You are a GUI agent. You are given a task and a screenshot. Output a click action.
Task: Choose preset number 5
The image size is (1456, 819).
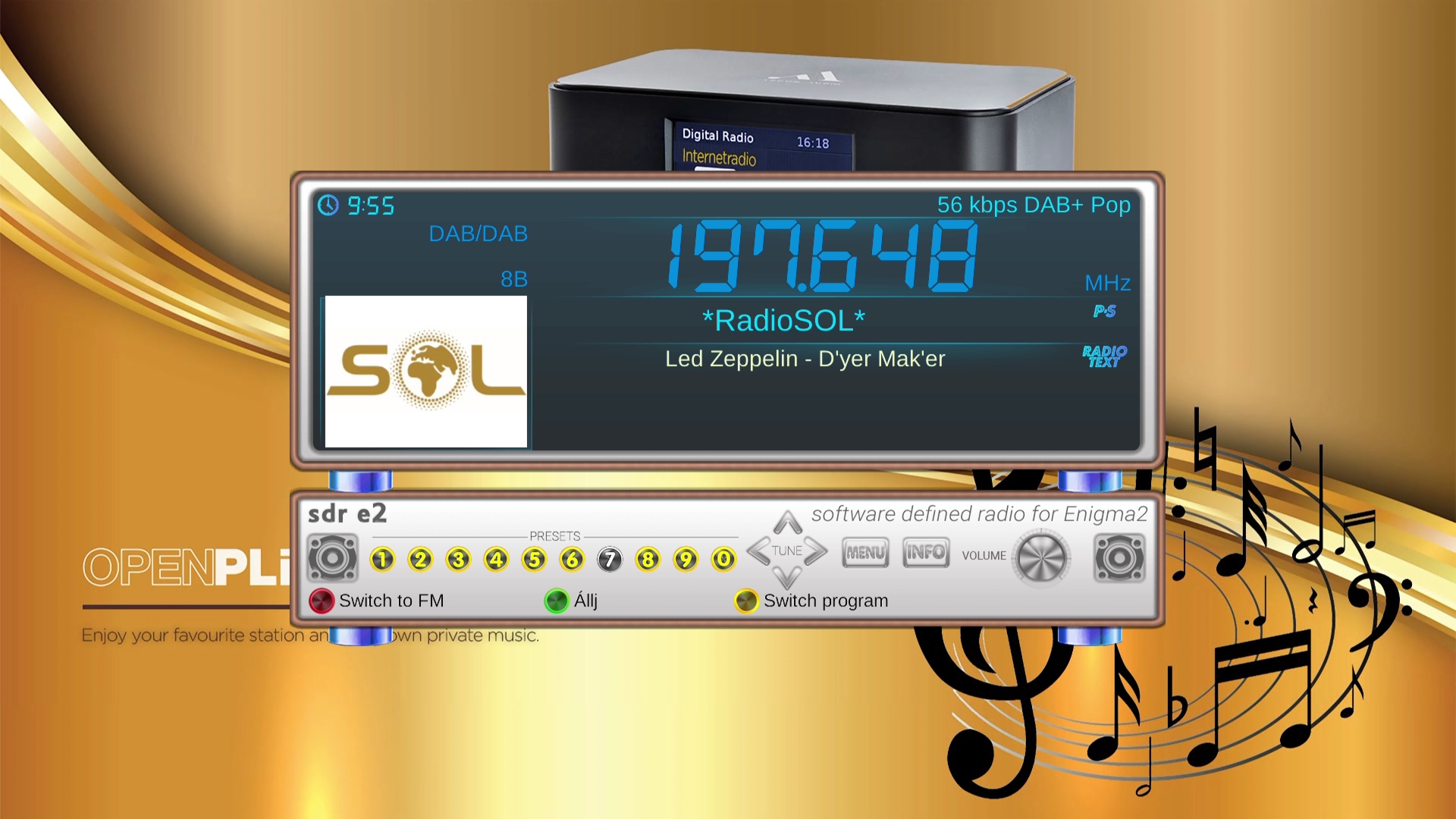534,560
